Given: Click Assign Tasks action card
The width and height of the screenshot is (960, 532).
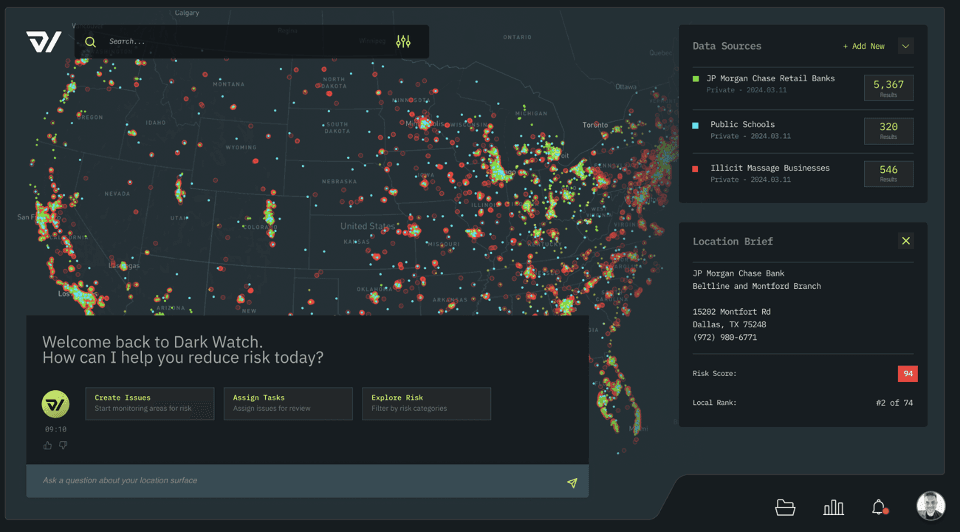Looking at the screenshot, I should point(288,403).
